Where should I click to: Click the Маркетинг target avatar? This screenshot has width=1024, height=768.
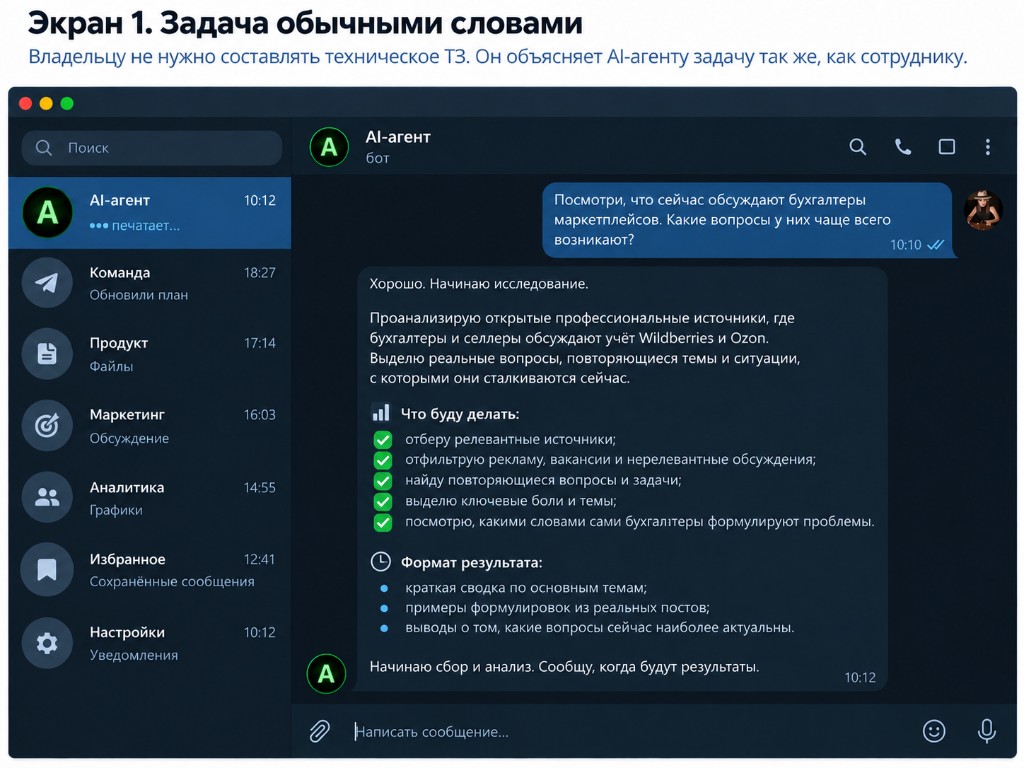47,426
